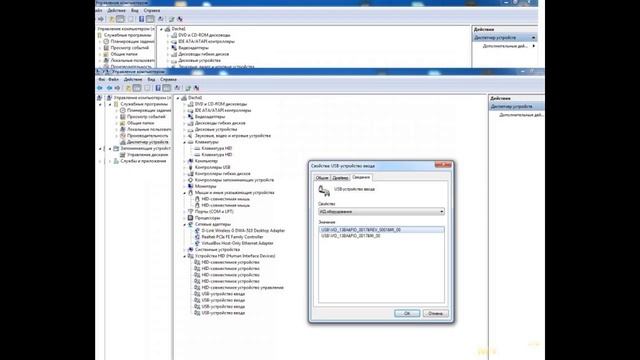The image size is (640, 360).
Task: Click the Планировщик заданий icon in front window
Action: point(122,110)
